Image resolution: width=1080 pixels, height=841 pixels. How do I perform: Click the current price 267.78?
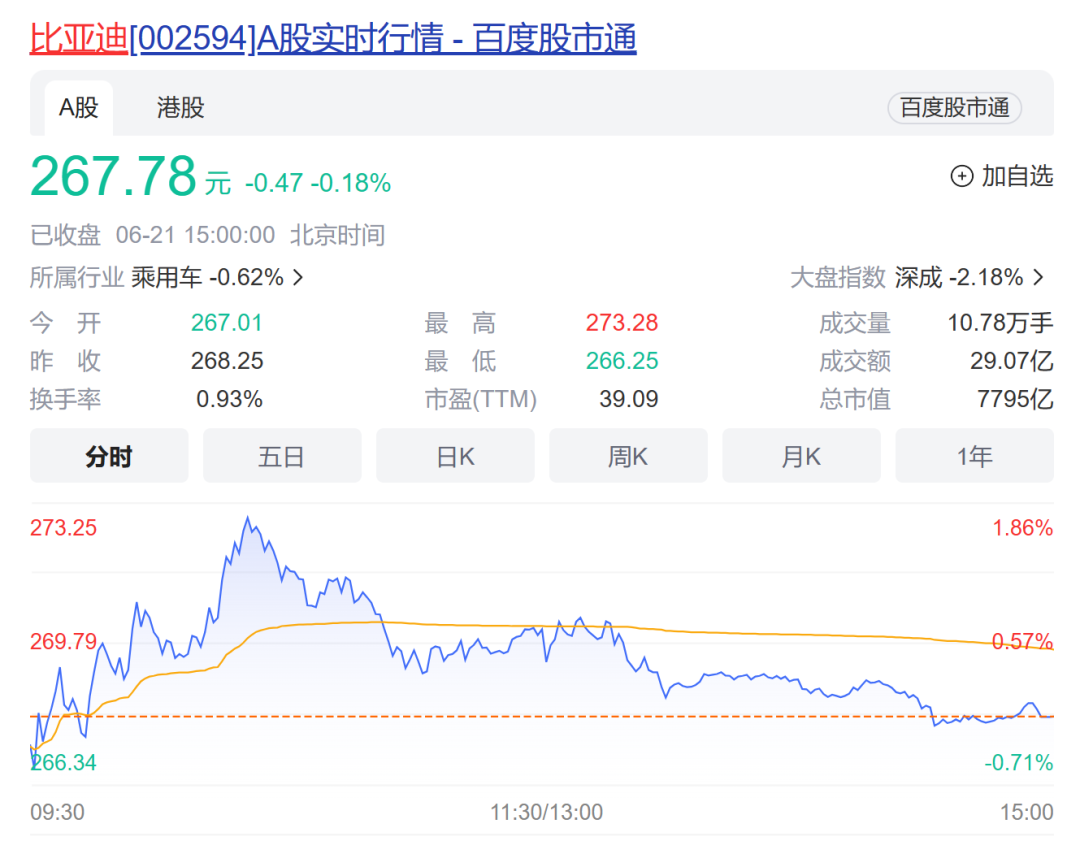coord(114,176)
